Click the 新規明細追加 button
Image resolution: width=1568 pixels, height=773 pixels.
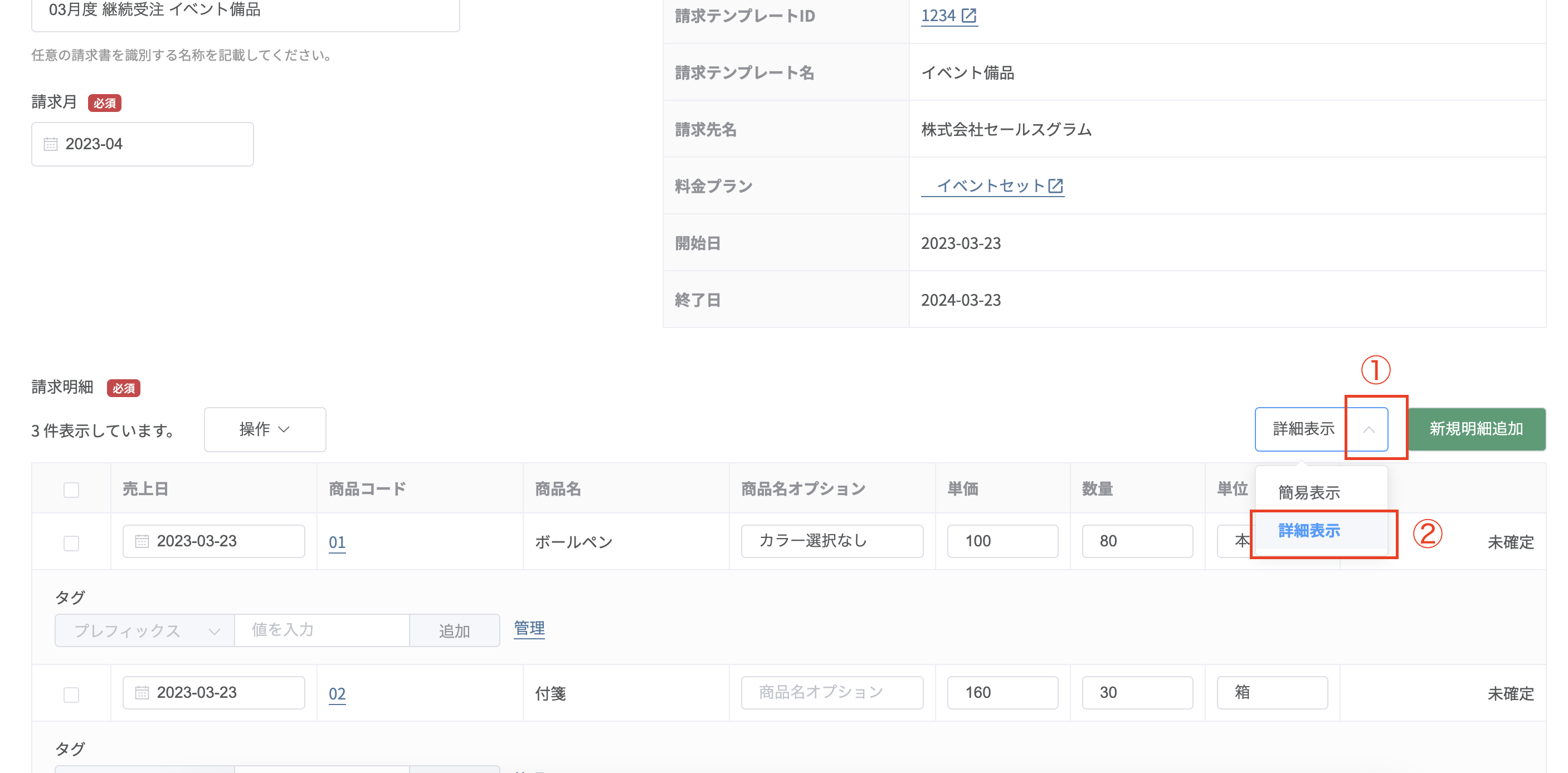pyautogui.click(x=1476, y=429)
